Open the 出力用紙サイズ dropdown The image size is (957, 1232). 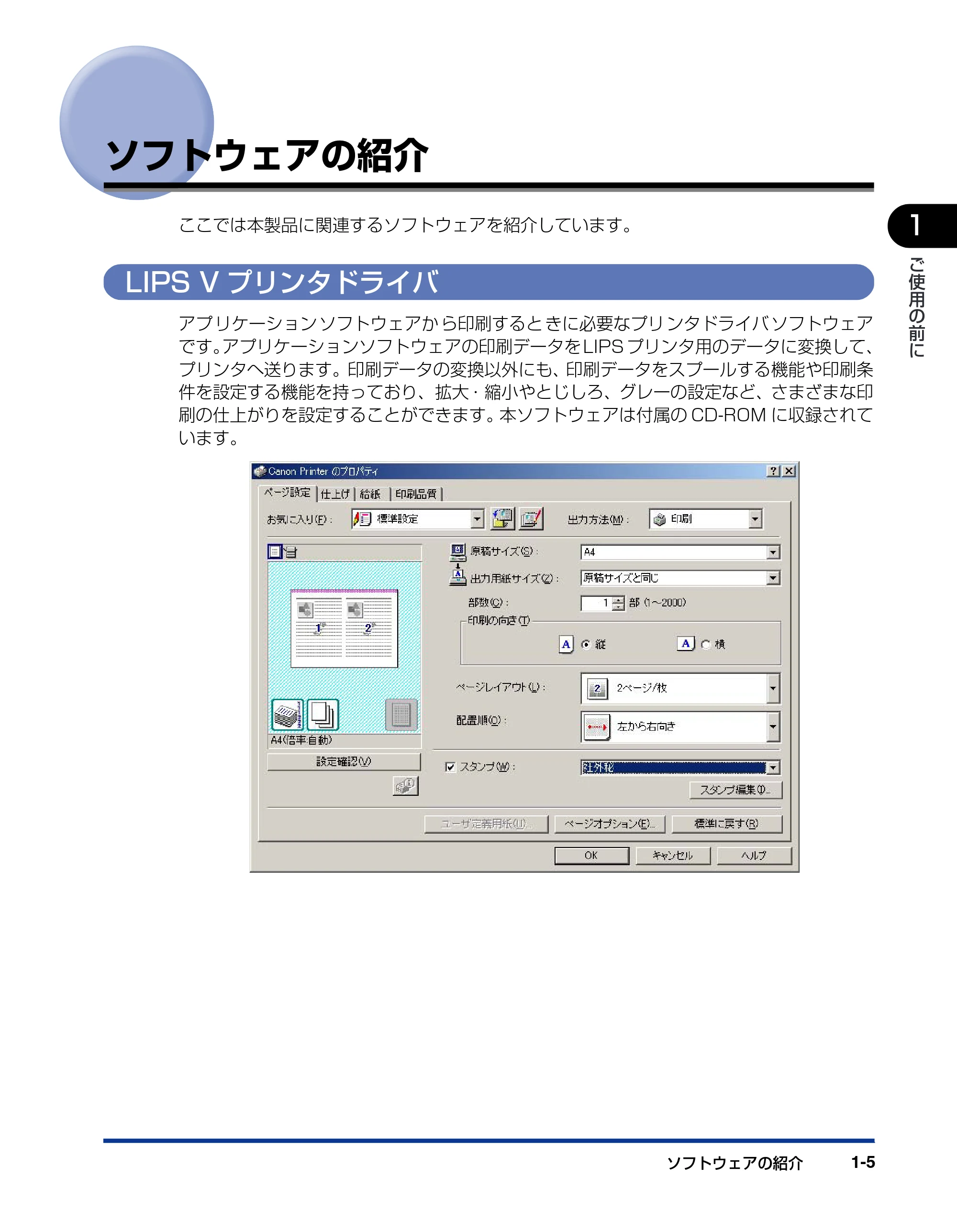tap(680, 578)
